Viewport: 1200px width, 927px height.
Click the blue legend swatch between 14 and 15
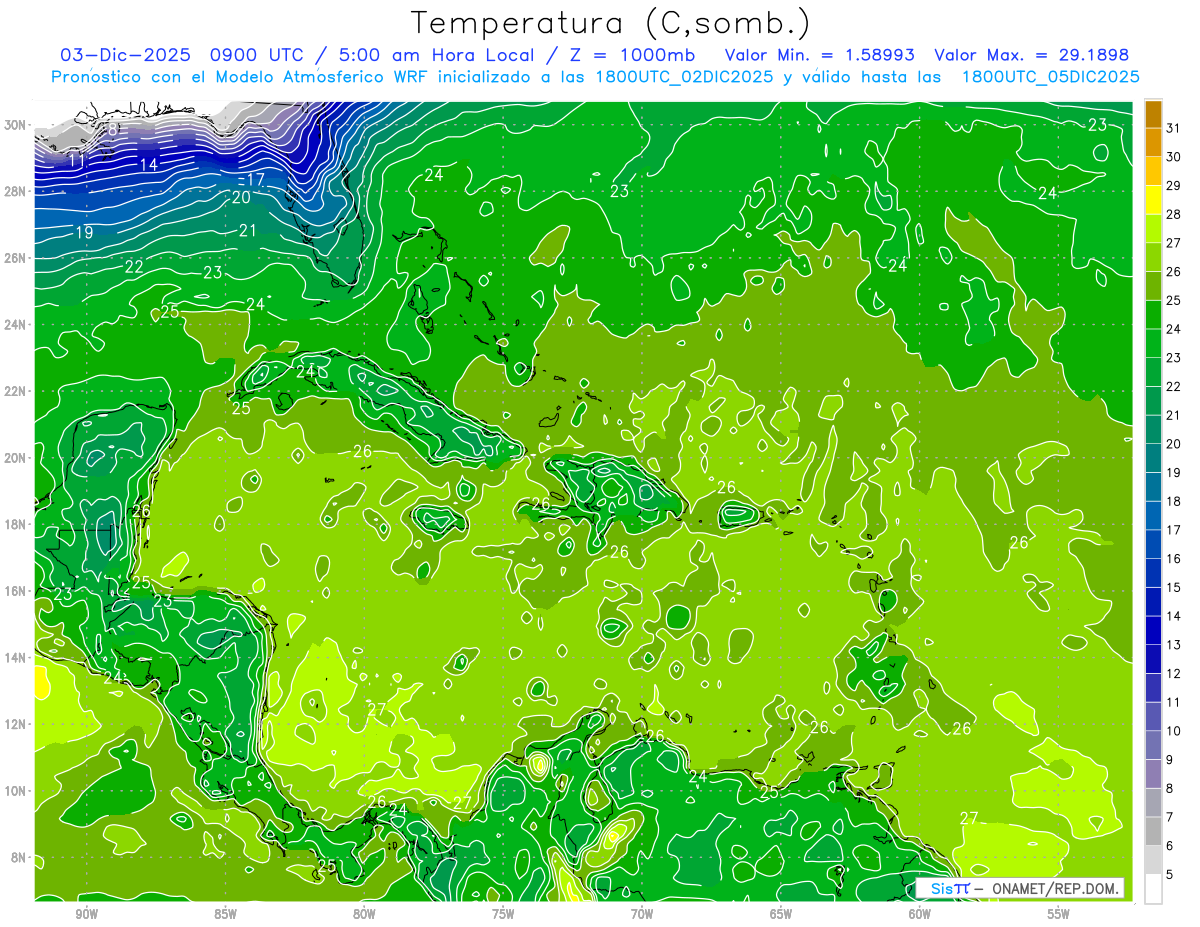(1153, 602)
